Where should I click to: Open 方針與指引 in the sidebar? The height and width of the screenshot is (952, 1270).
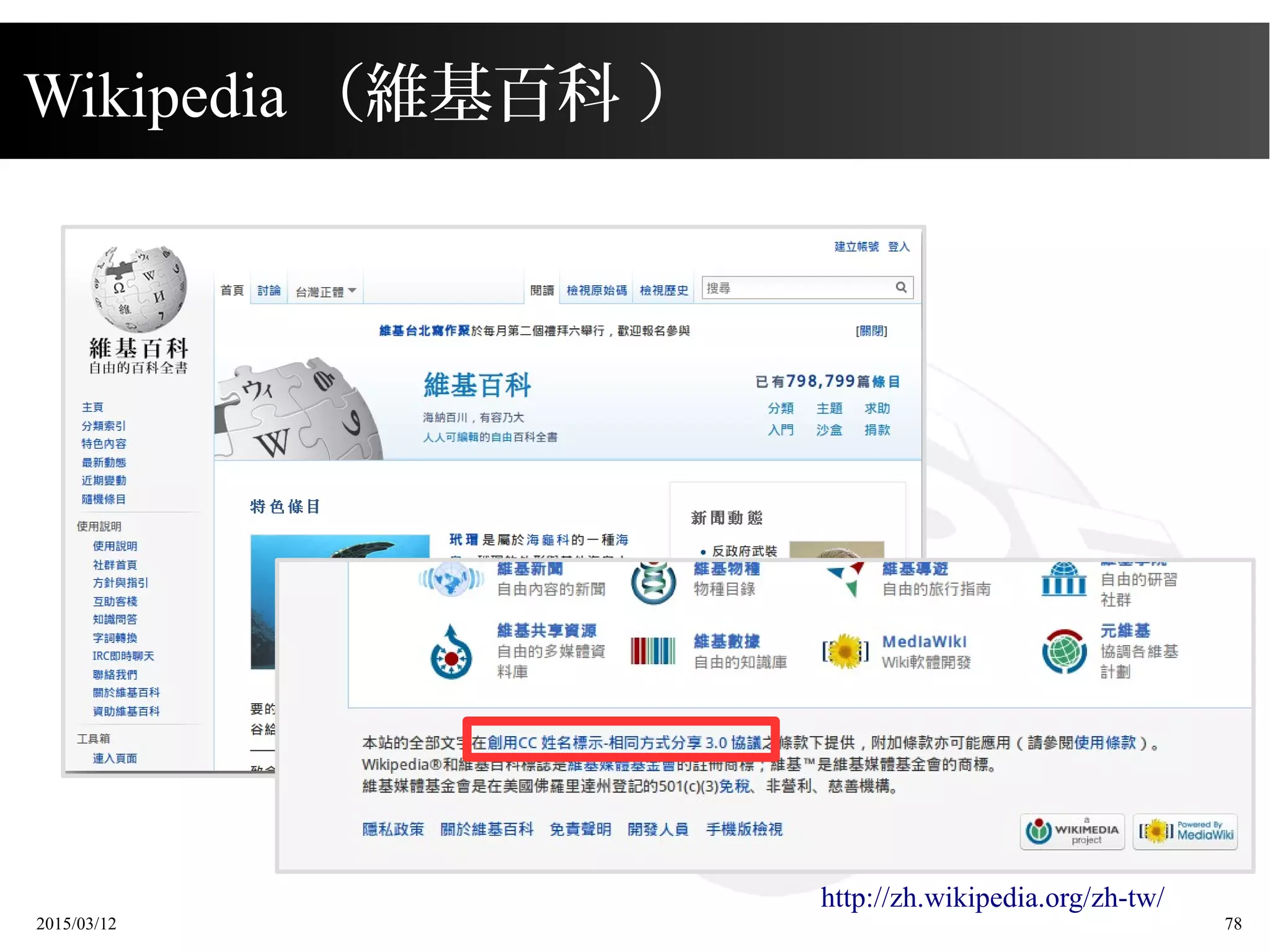(x=120, y=583)
